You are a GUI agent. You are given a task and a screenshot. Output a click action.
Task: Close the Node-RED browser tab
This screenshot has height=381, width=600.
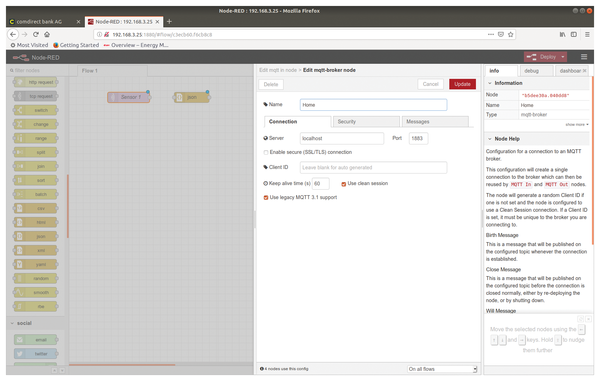pos(157,22)
